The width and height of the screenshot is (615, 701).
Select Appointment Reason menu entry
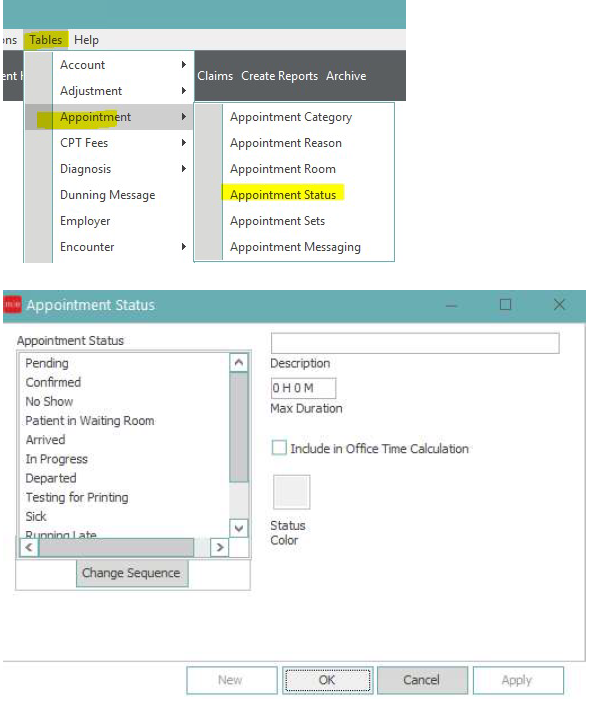[x=285, y=143]
